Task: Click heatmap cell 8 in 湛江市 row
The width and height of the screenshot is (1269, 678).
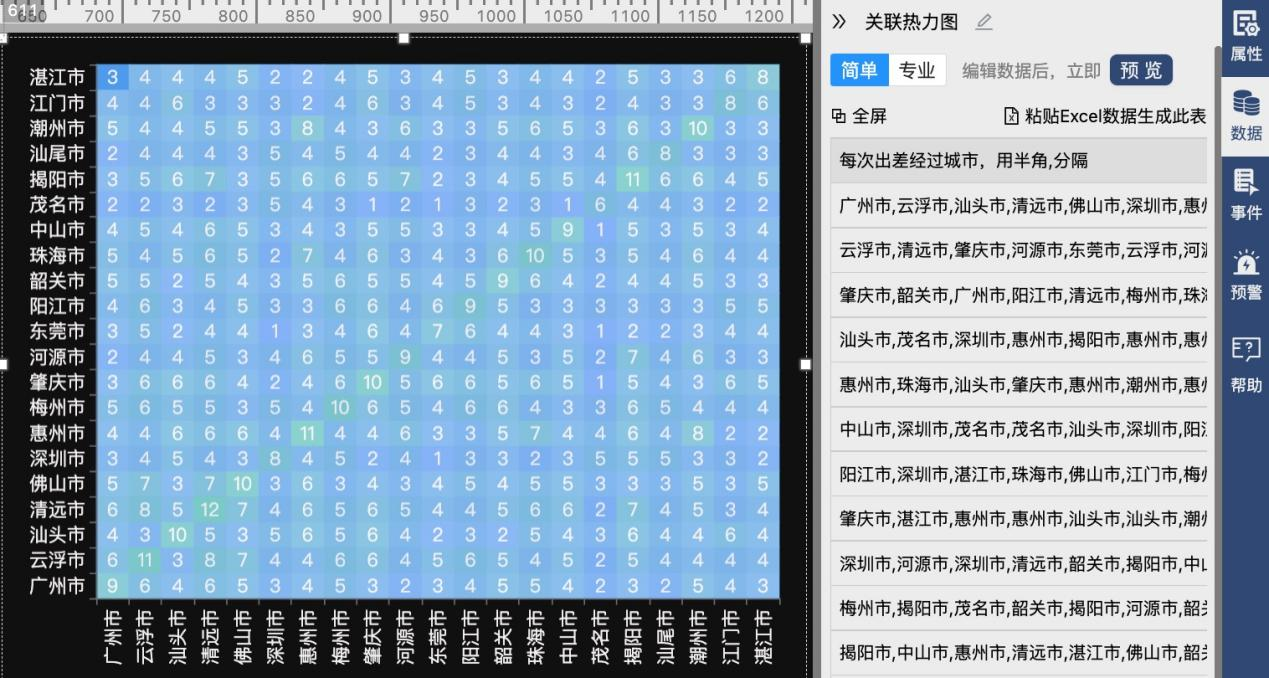Action: (763, 77)
